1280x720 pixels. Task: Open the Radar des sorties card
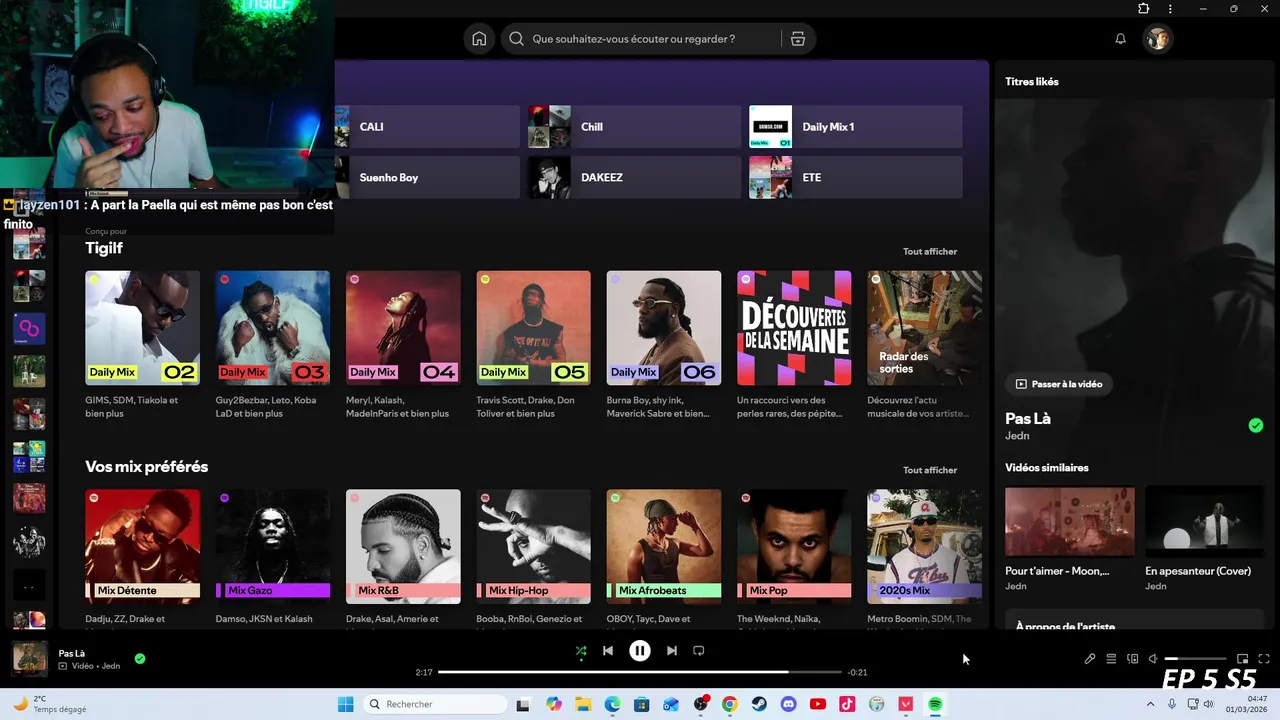pos(924,328)
